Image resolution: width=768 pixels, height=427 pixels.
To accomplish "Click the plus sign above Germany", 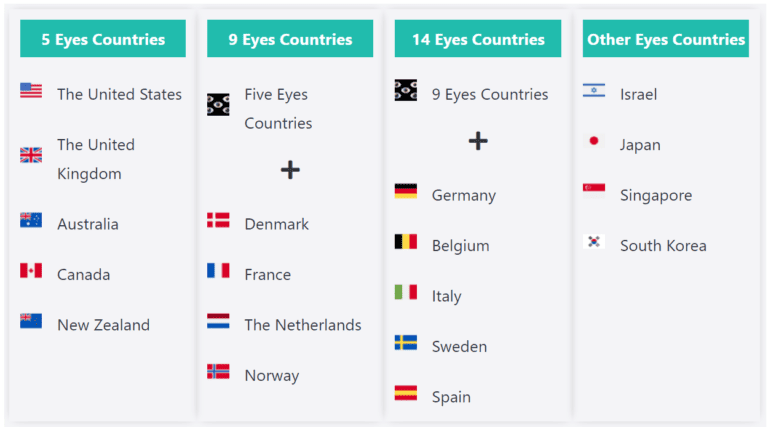I will click(478, 141).
